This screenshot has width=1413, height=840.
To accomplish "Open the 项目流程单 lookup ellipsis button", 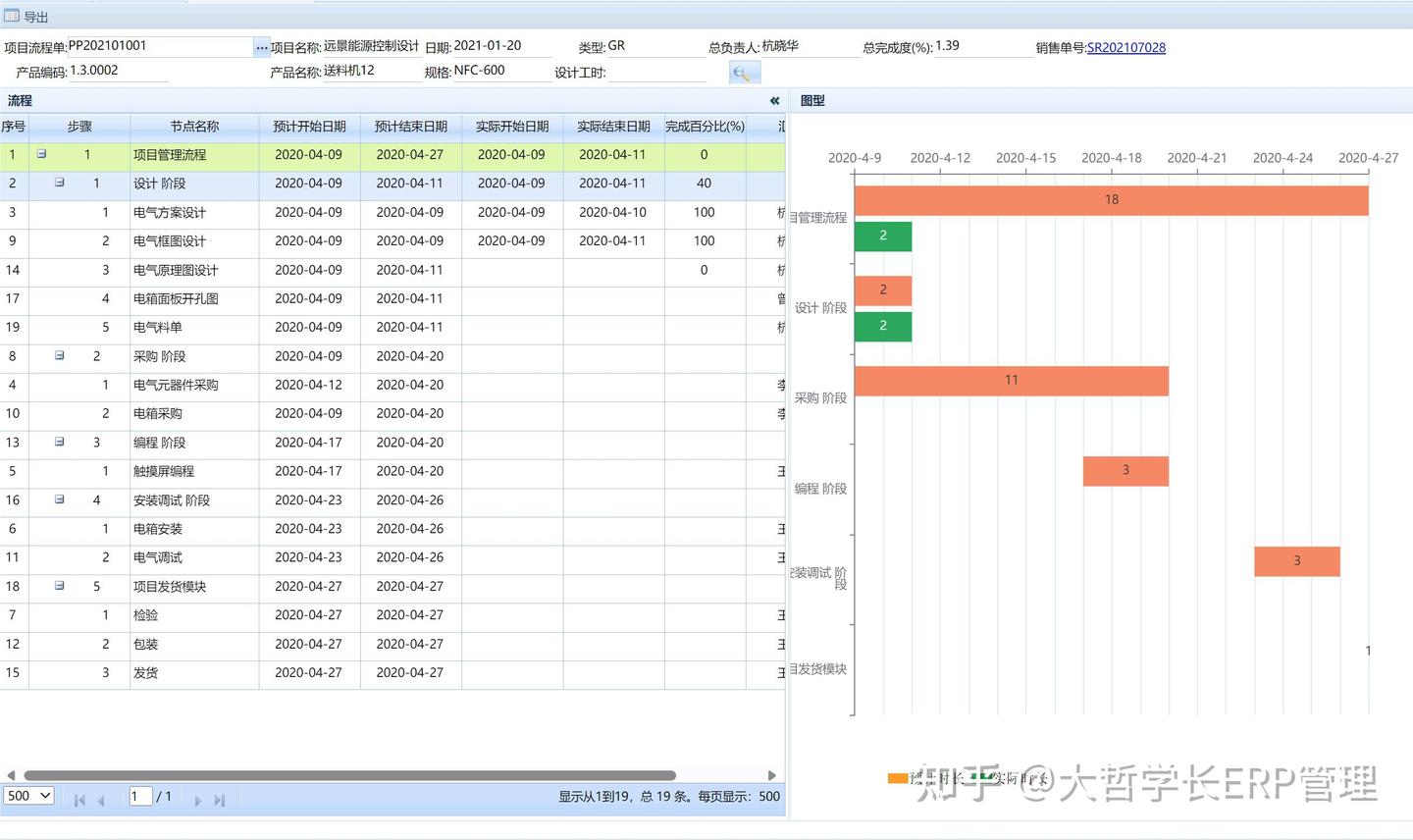I will coord(261,47).
